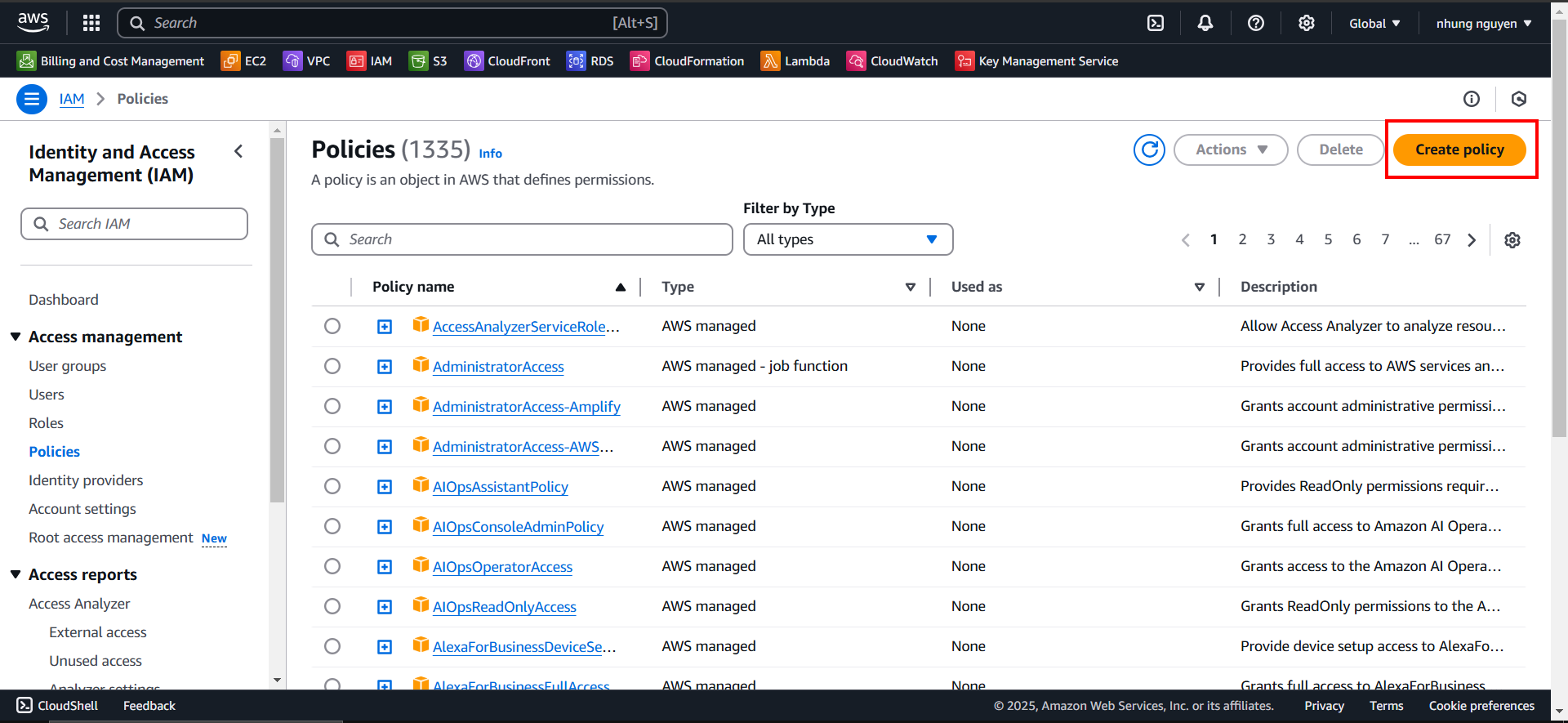Select the AccessAnalyzerServiceRole policy radio button
Image resolution: width=1568 pixels, height=723 pixels.
[332, 326]
